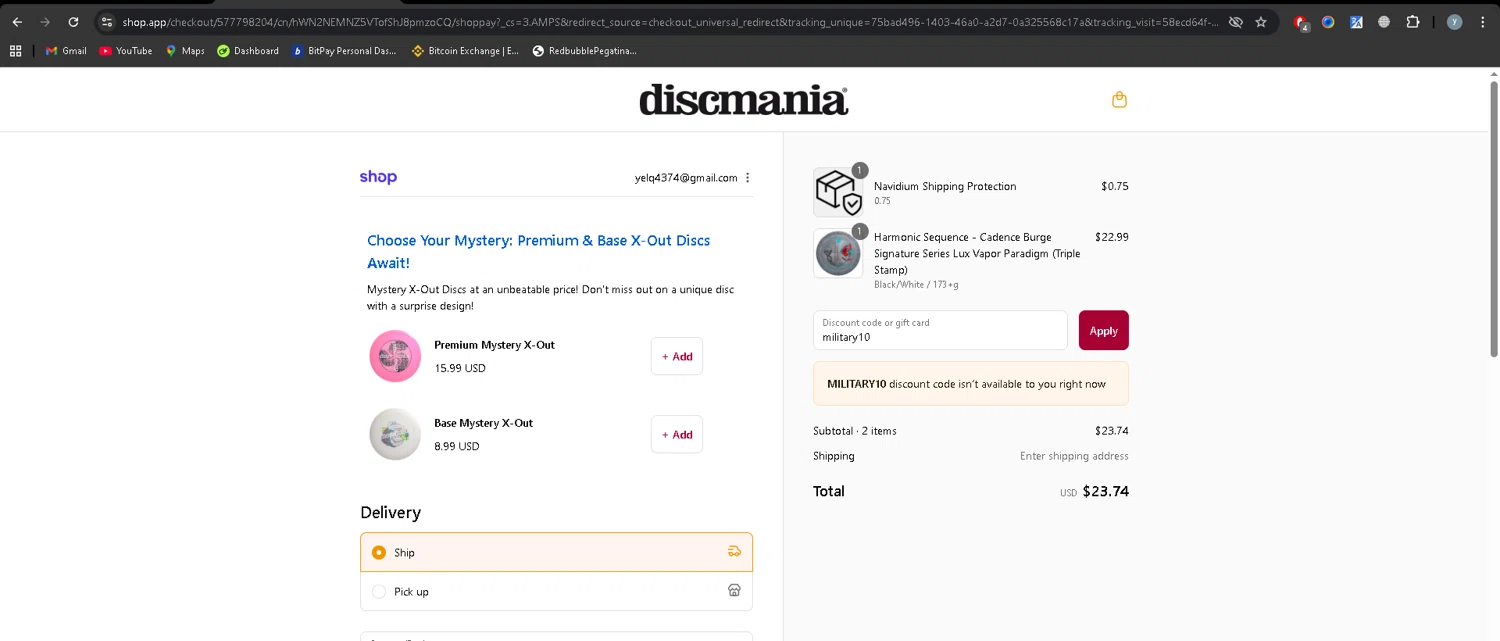The height and width of the screenshot is (641, 1500).
Task: Click the Base Mystery X-Out disc thumbnail
Action: [395, 434]
